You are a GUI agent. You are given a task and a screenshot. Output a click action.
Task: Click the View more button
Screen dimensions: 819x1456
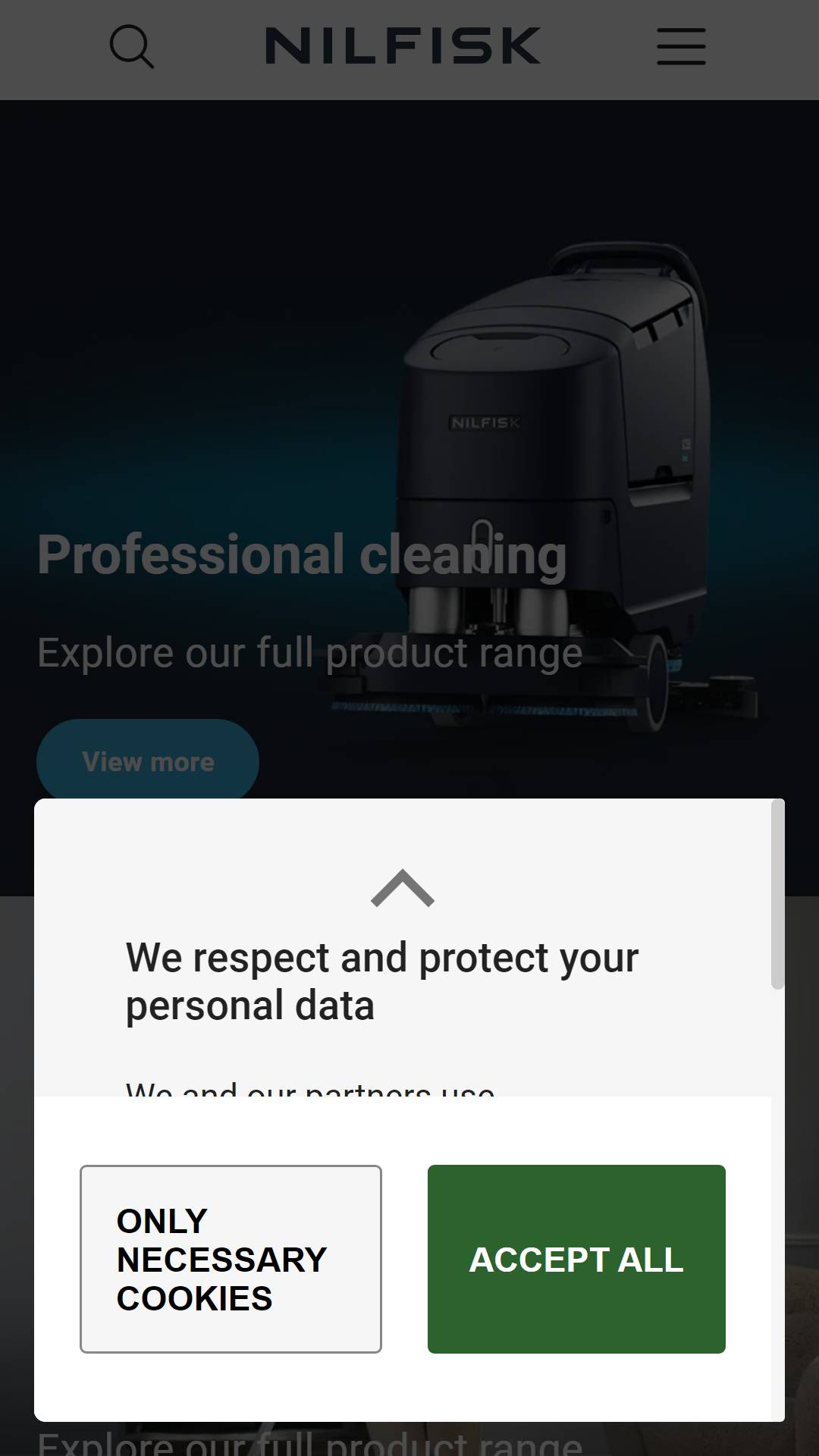148,761
